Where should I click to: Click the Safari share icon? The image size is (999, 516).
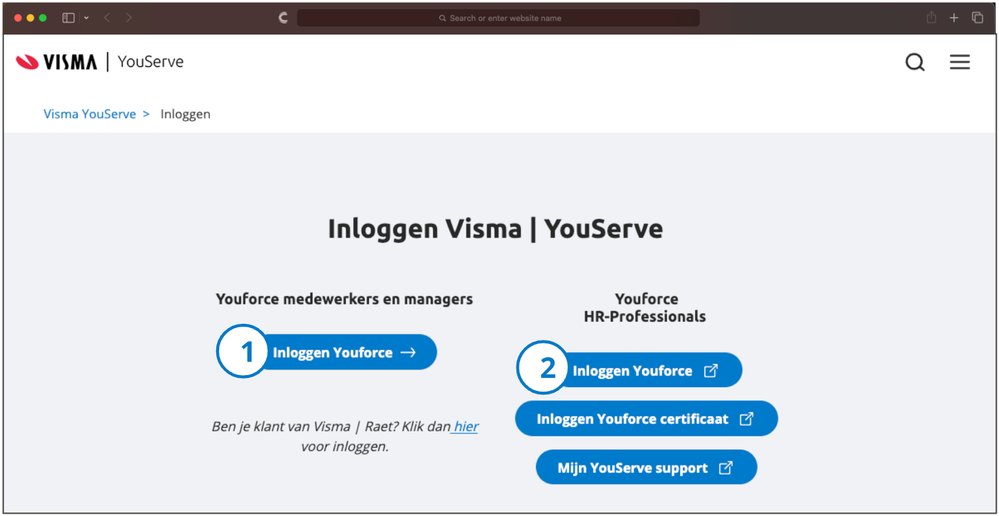pyautogui.click(x=931, y=18)
